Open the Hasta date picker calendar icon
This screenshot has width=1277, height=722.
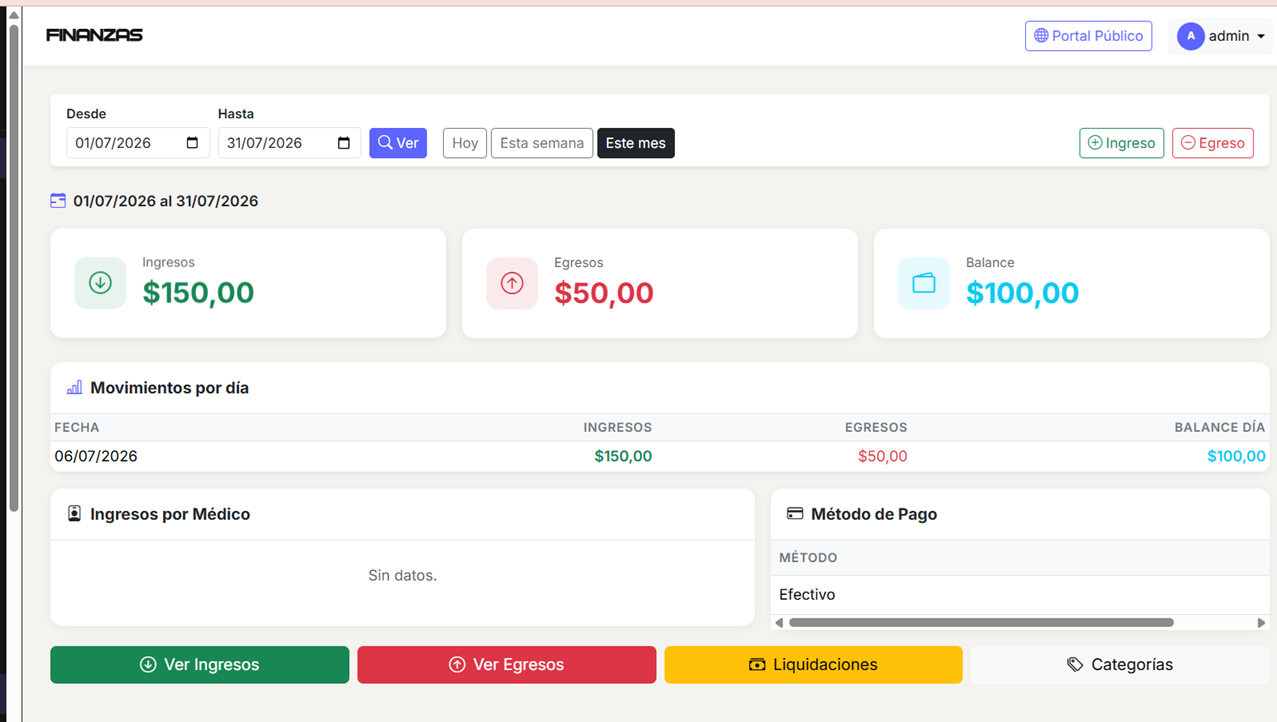click(x=344, y=143)
